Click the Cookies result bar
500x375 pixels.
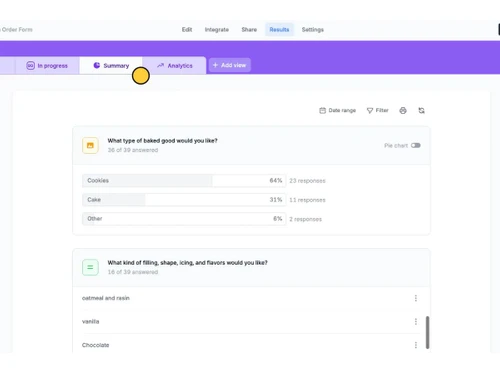click(184, 180)
